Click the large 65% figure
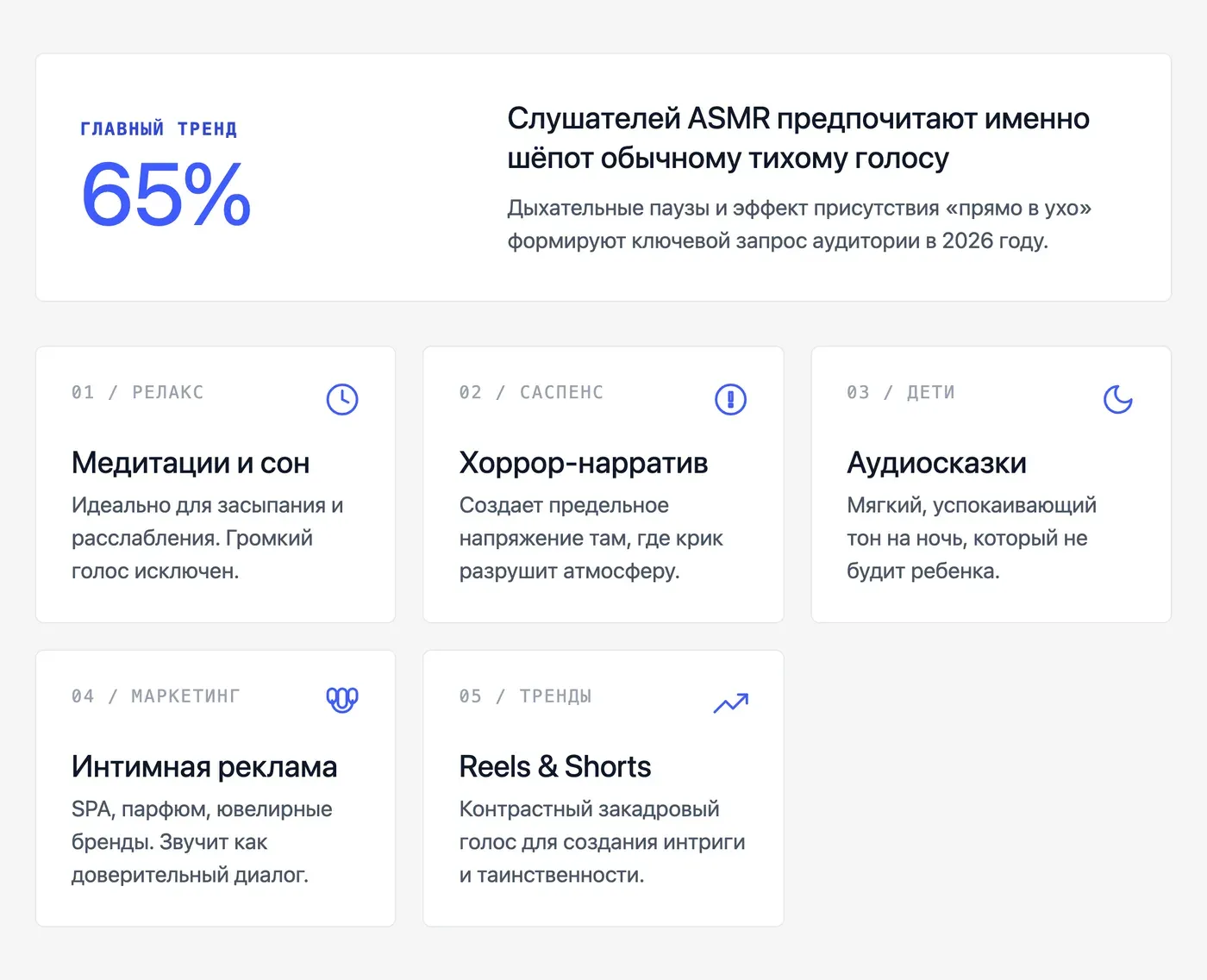The image size is (1207, 980). [x=166, y=195]
